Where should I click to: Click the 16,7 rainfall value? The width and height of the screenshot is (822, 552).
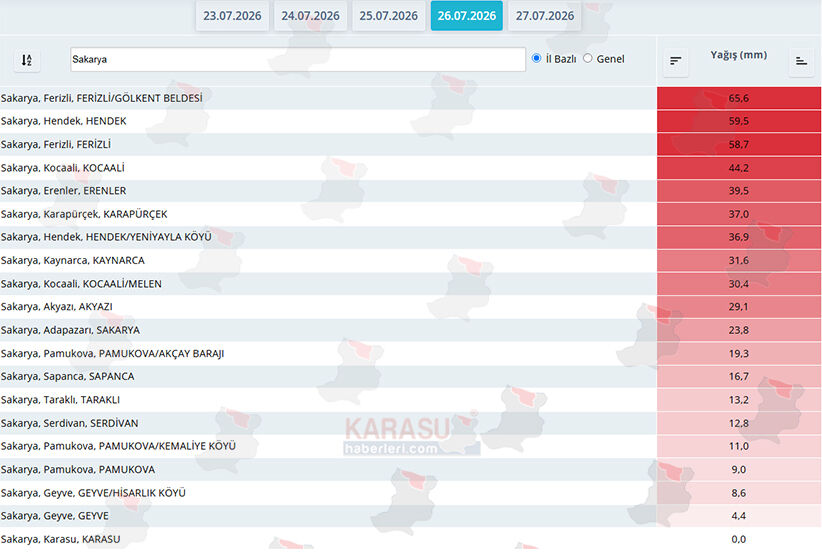739,376
